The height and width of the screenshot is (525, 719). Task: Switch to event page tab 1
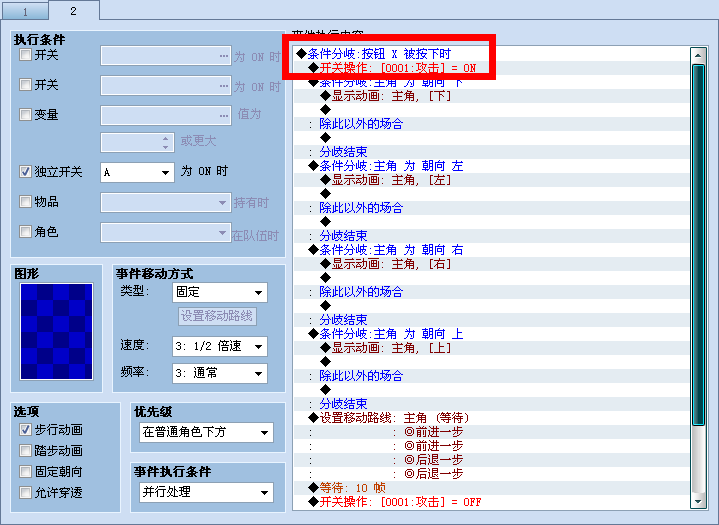click(25, 11)
